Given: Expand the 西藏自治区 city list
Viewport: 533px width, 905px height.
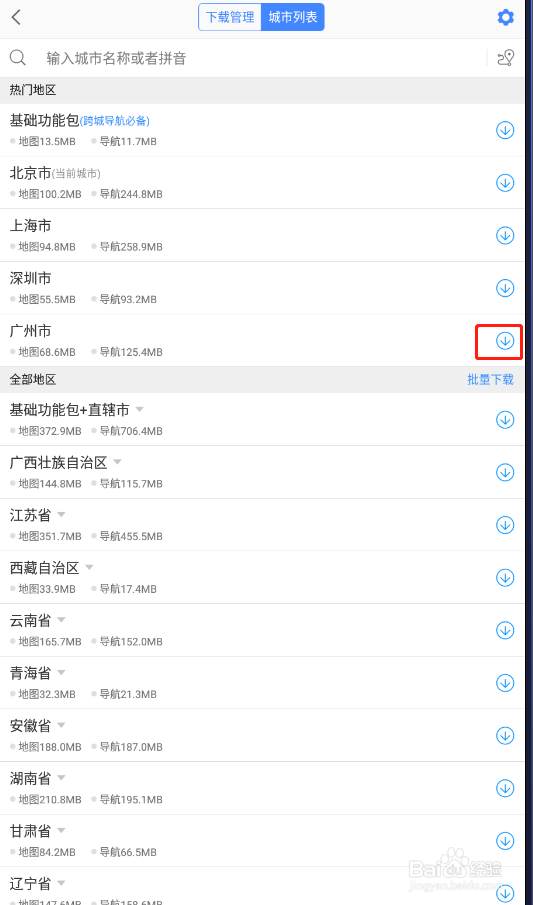Looking at the screenshot, I should pos(89,567).
